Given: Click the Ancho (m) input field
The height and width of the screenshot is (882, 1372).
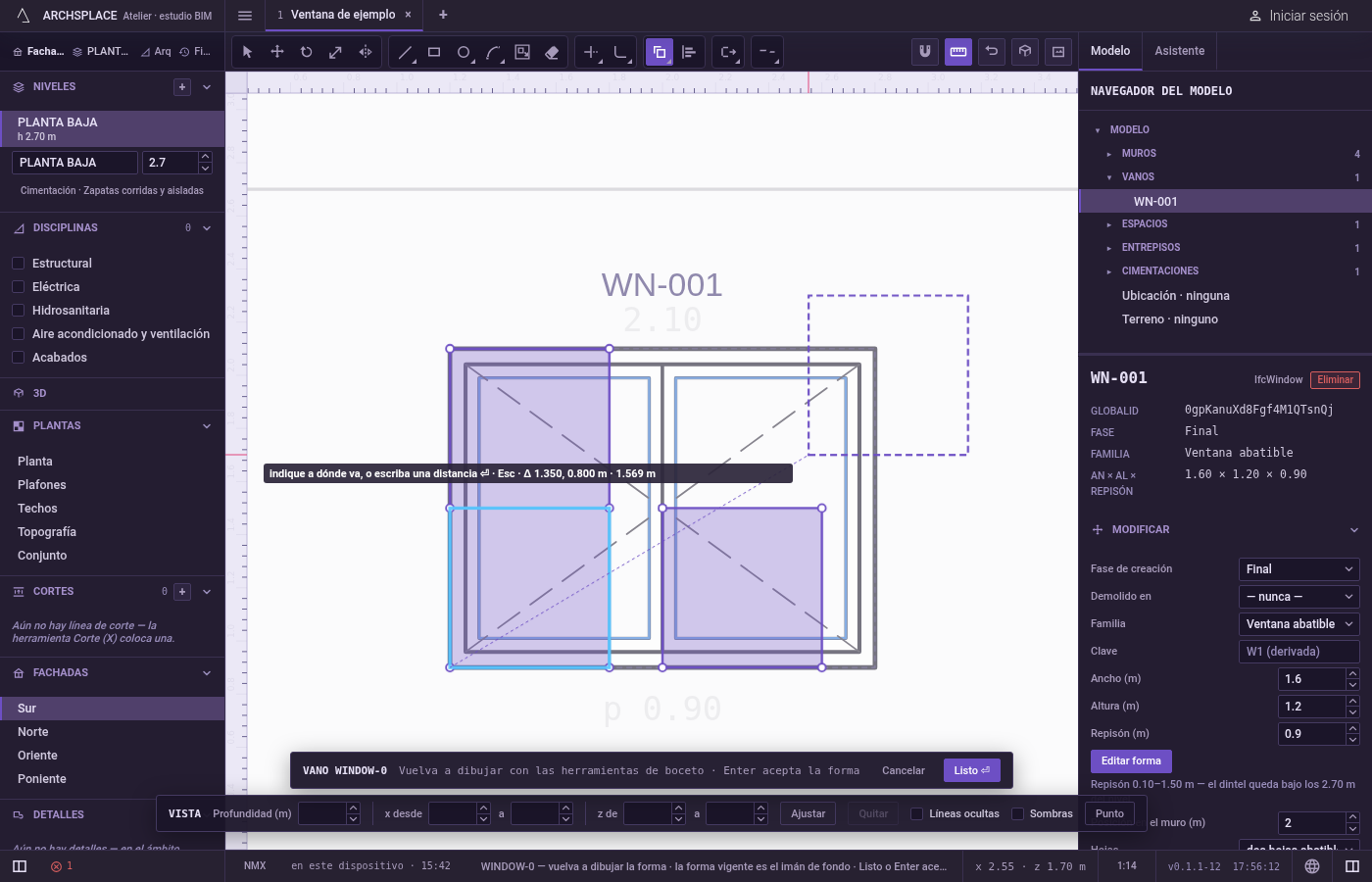Looking at the screenshot, I should (x=1313, y=679).
